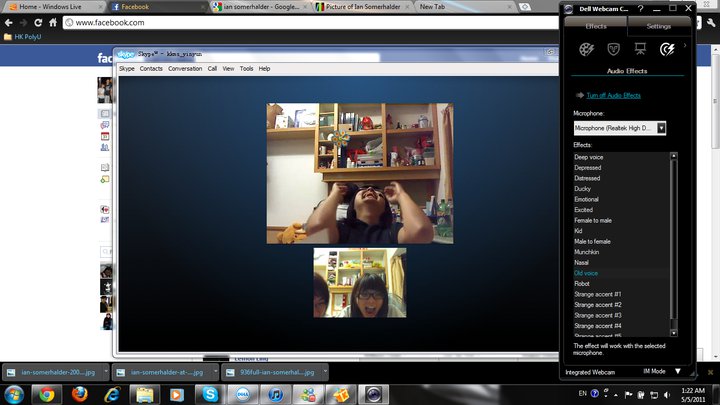Viewport: 720px width, 405px height.
Task: Select the Male to female effect
Action: click(x=592, y=242)
